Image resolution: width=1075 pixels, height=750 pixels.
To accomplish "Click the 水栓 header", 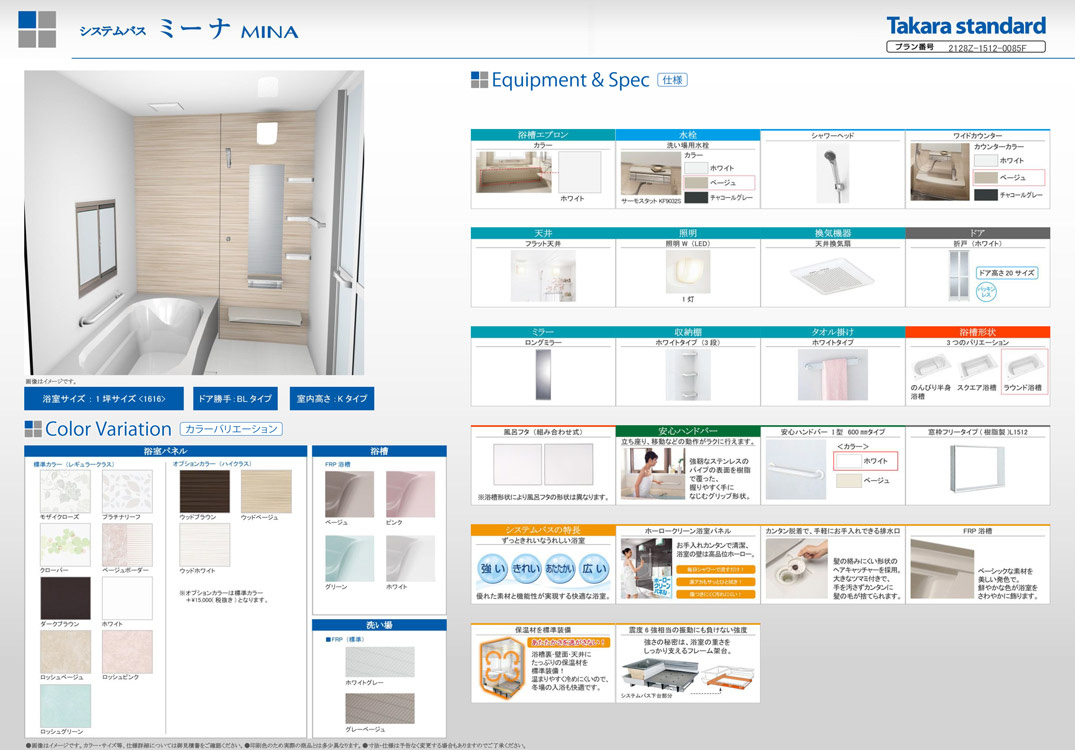I will click(x=688, y=135).
